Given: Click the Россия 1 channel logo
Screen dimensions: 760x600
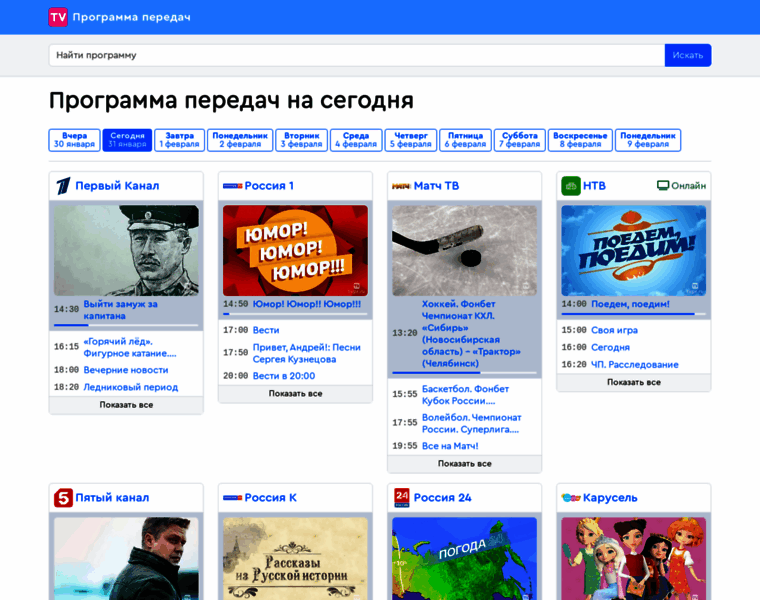Looking at the screenshot, I should coord(232,185).
